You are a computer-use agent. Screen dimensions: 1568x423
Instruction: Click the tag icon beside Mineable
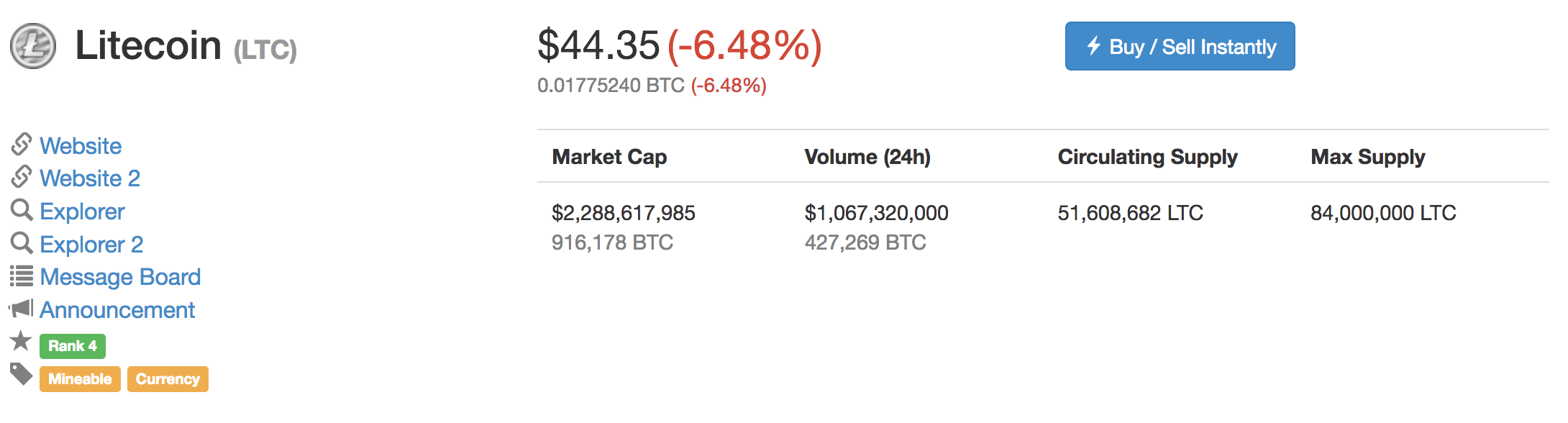22,374
